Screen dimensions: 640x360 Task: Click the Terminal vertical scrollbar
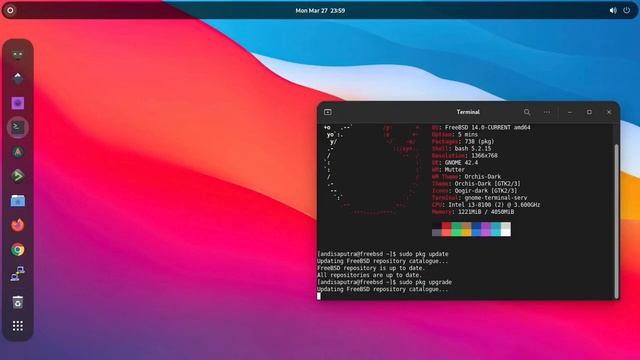click(616, 221)
